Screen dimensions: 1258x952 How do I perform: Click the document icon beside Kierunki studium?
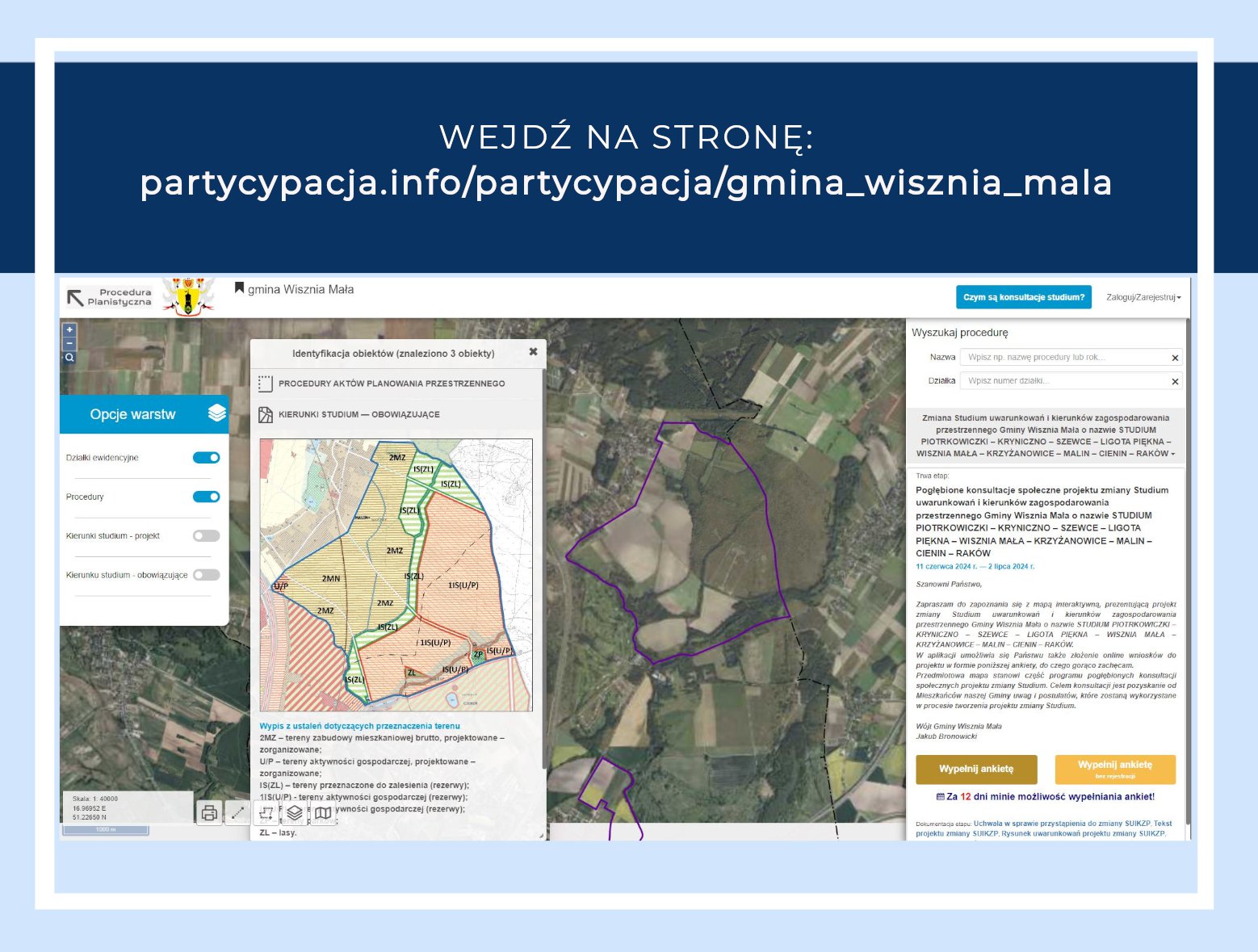point(265,415)
